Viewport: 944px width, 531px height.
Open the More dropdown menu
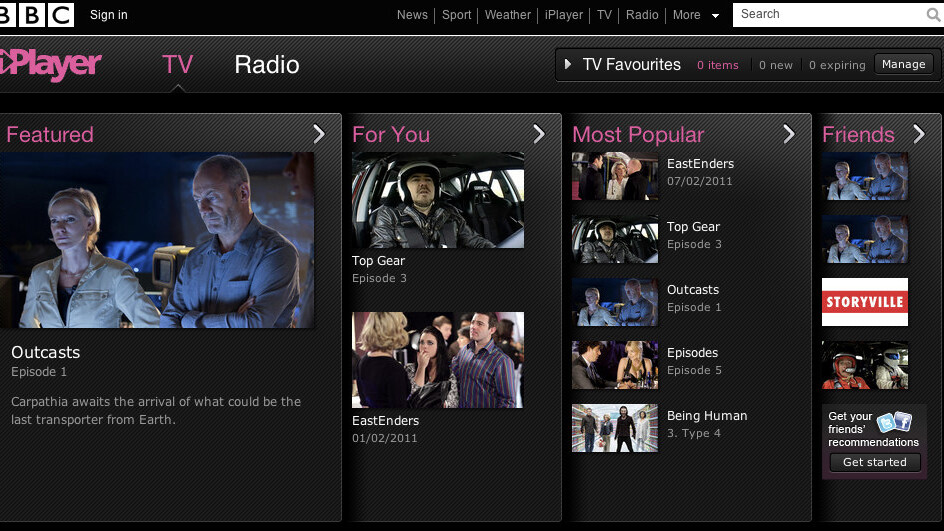[x=696, y=15]
